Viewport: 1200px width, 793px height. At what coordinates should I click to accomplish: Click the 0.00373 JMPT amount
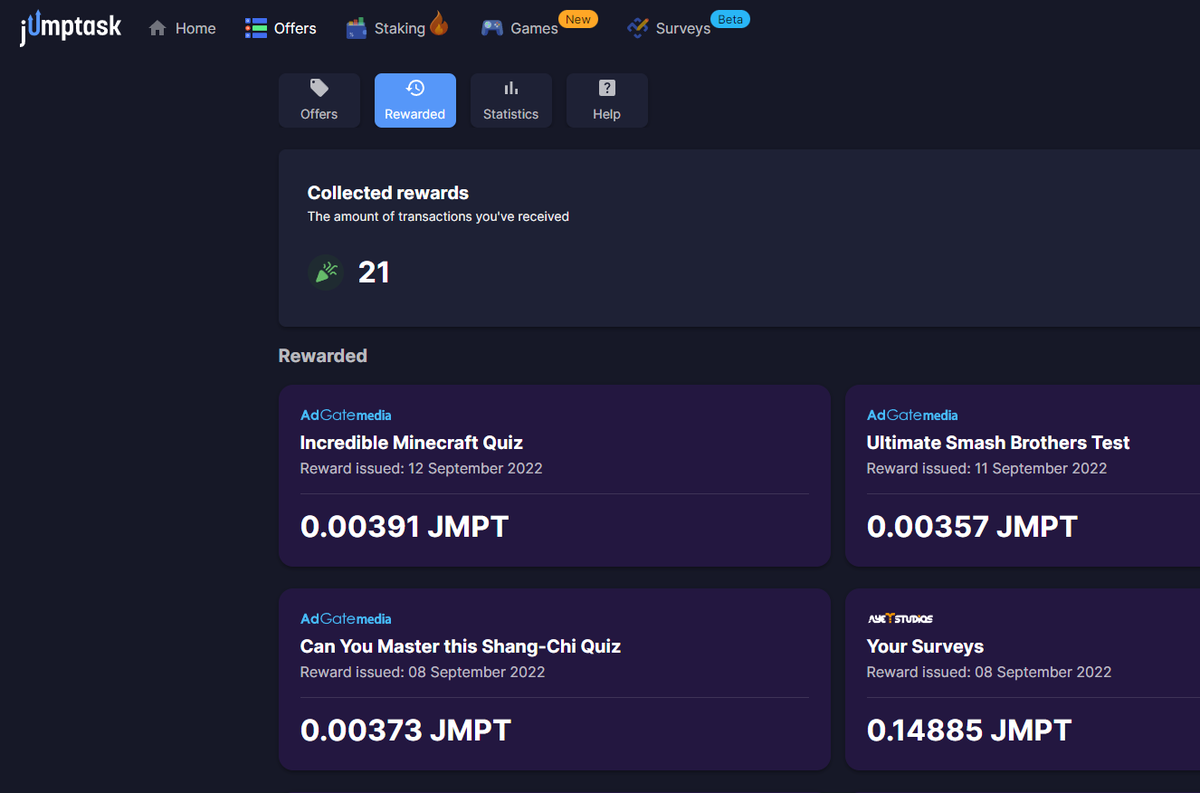pyautogui.click(x=406, y=730)
